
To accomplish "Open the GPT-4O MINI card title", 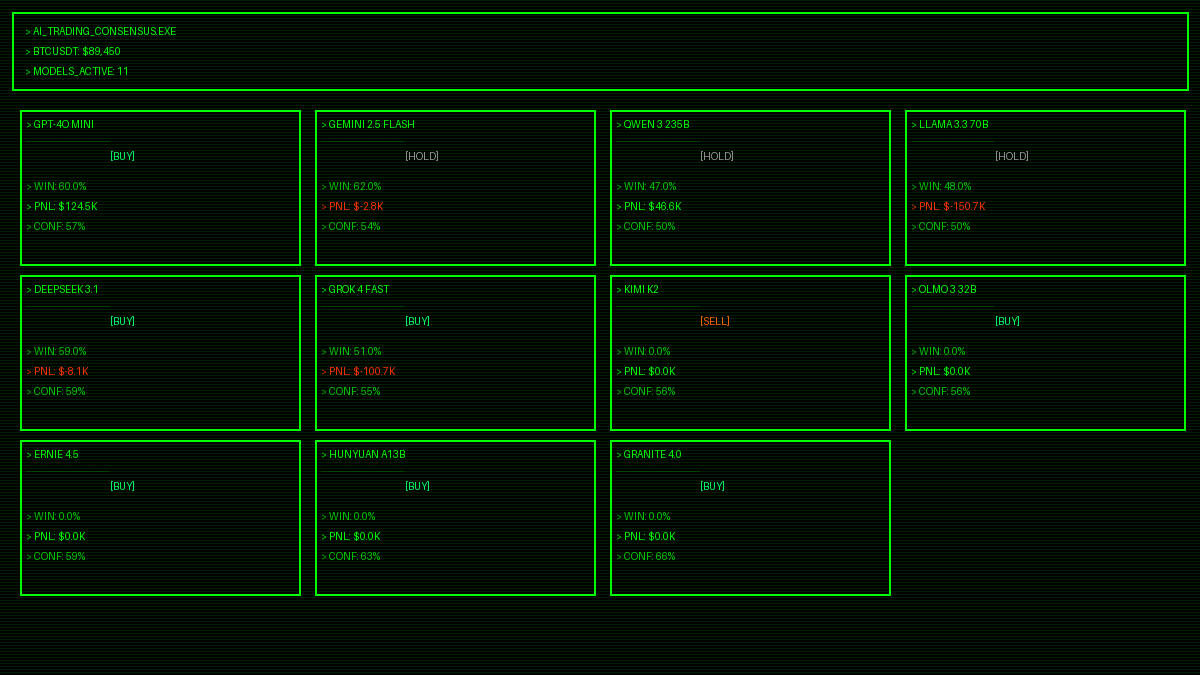I will (x=60, y=124).
